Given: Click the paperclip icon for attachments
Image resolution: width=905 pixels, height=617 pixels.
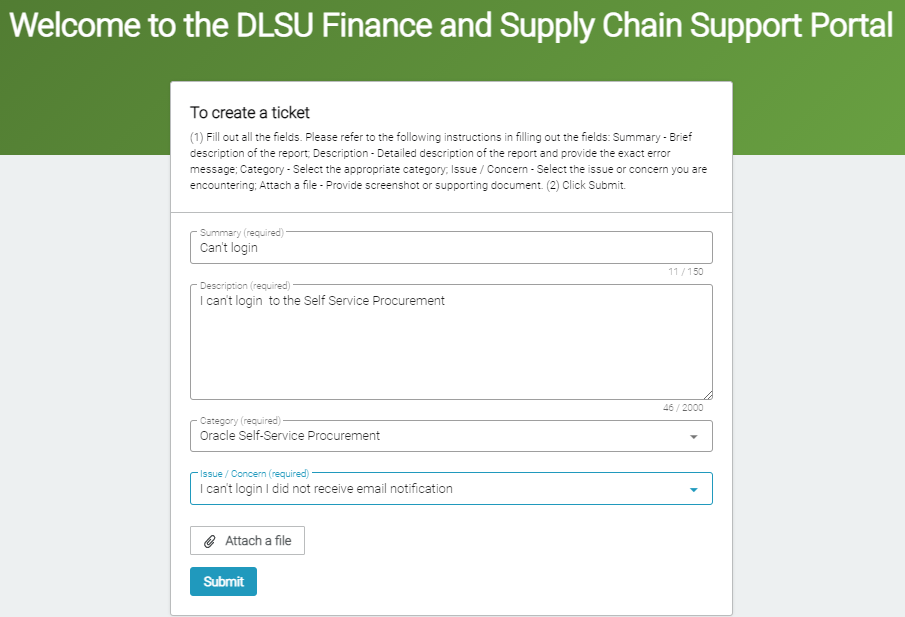Looking at the screenshot, I should point(210,541).
